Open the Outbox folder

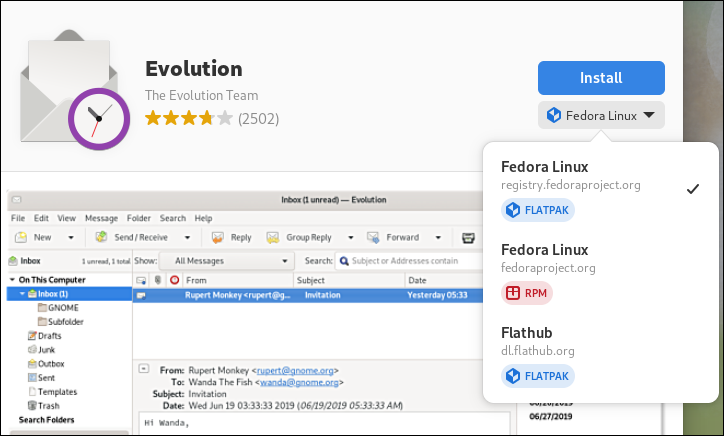[46, 363]
